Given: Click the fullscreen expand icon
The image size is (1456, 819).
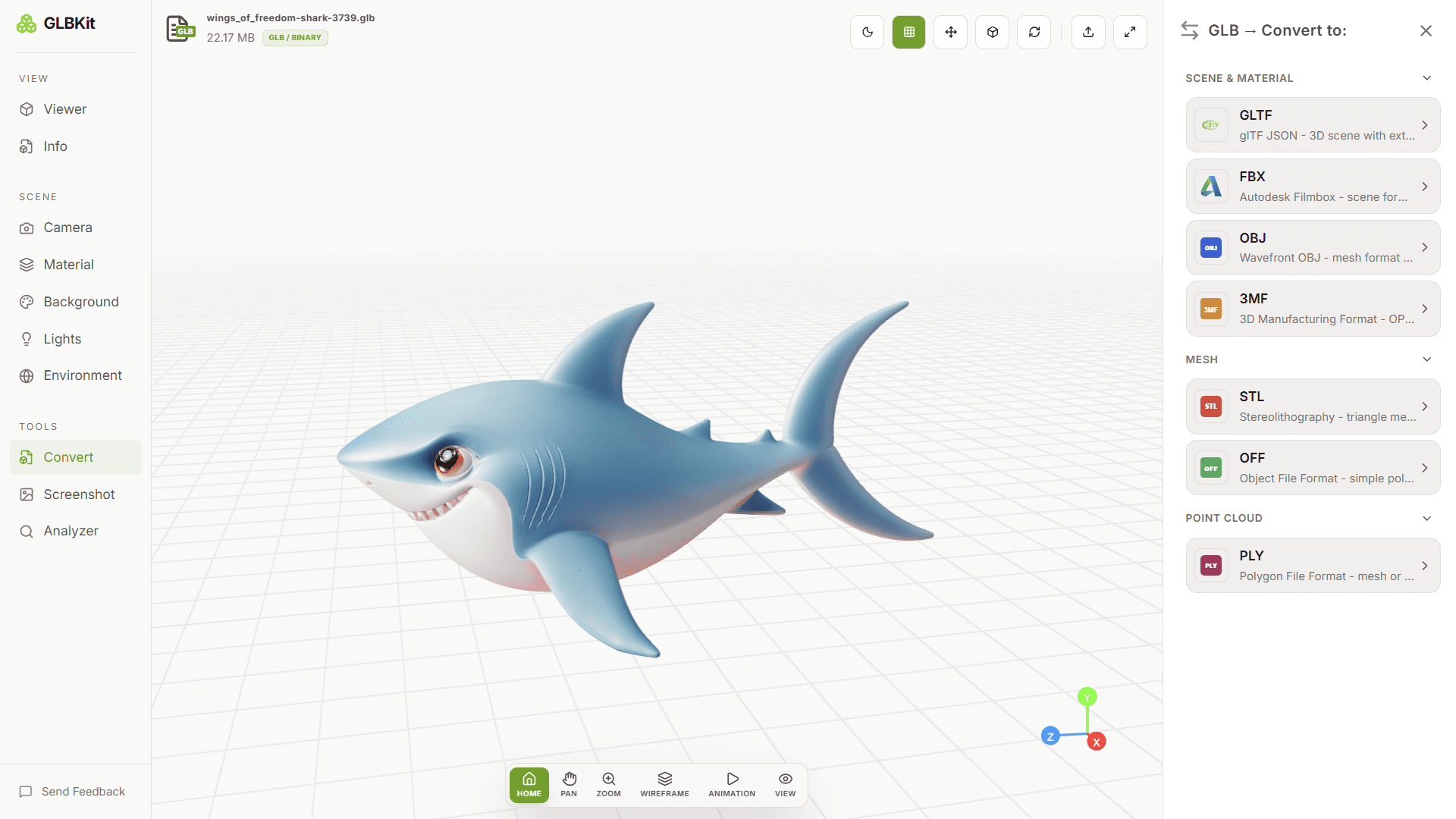Looking at the screenshot, I should pos(1130,32).
